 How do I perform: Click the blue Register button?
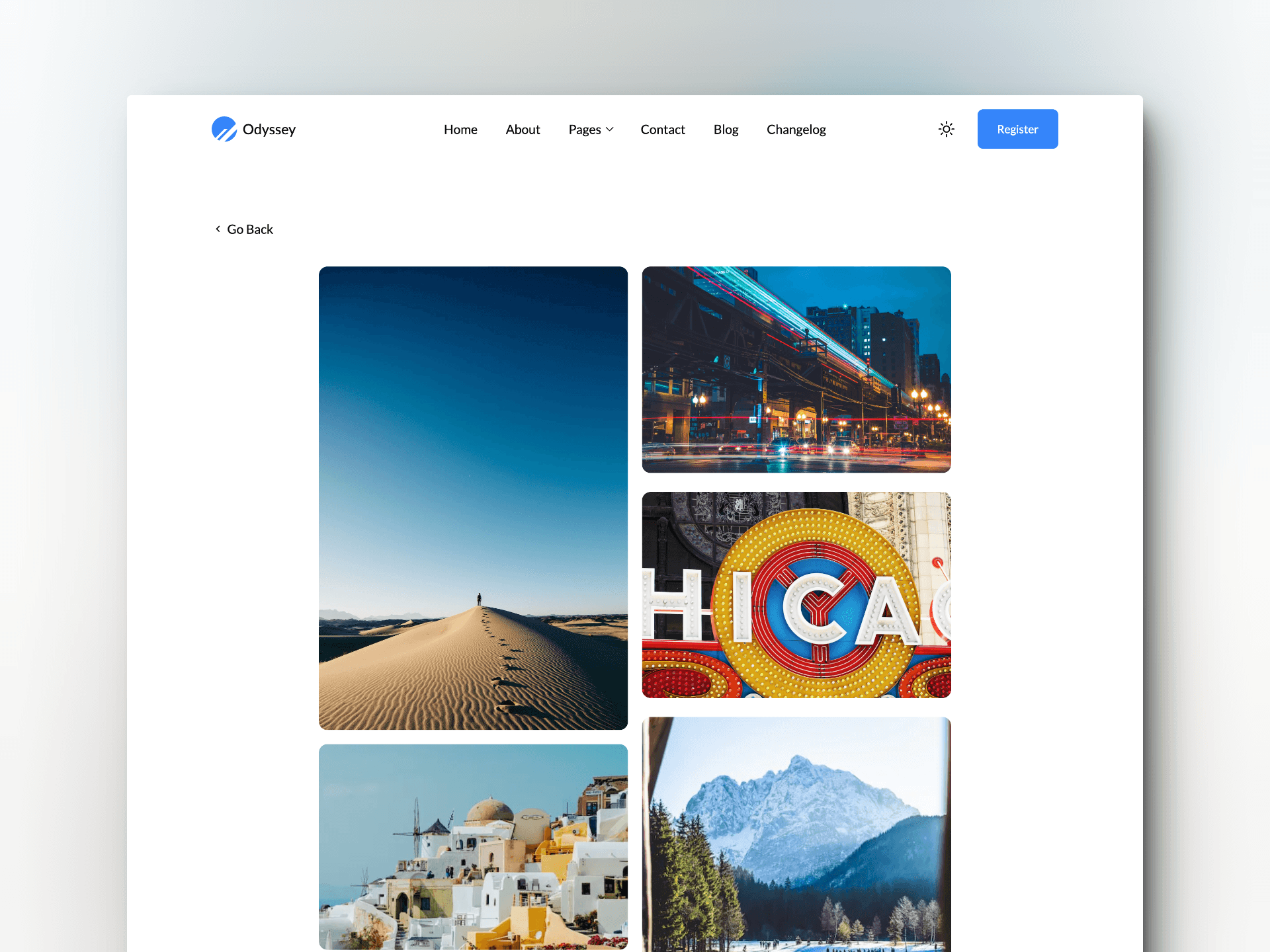coord(1017,129)
